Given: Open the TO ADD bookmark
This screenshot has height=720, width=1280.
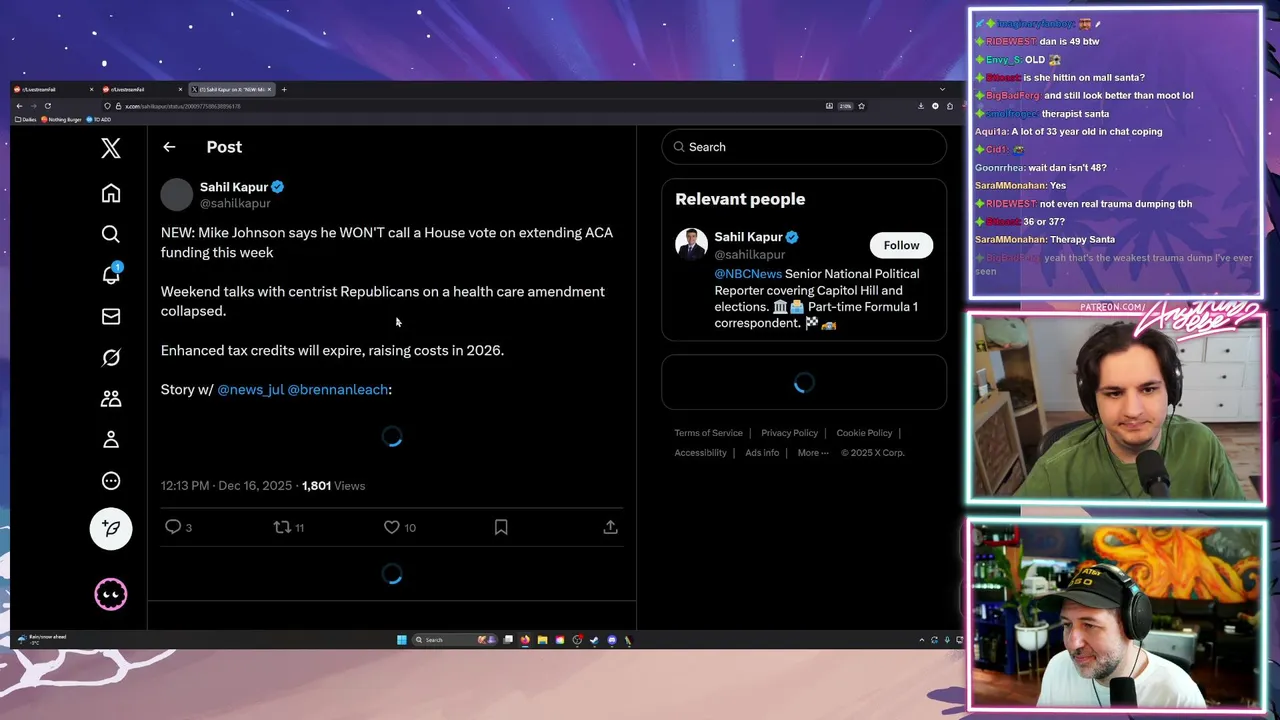Looking at the screenshot, I should [98, 119].
